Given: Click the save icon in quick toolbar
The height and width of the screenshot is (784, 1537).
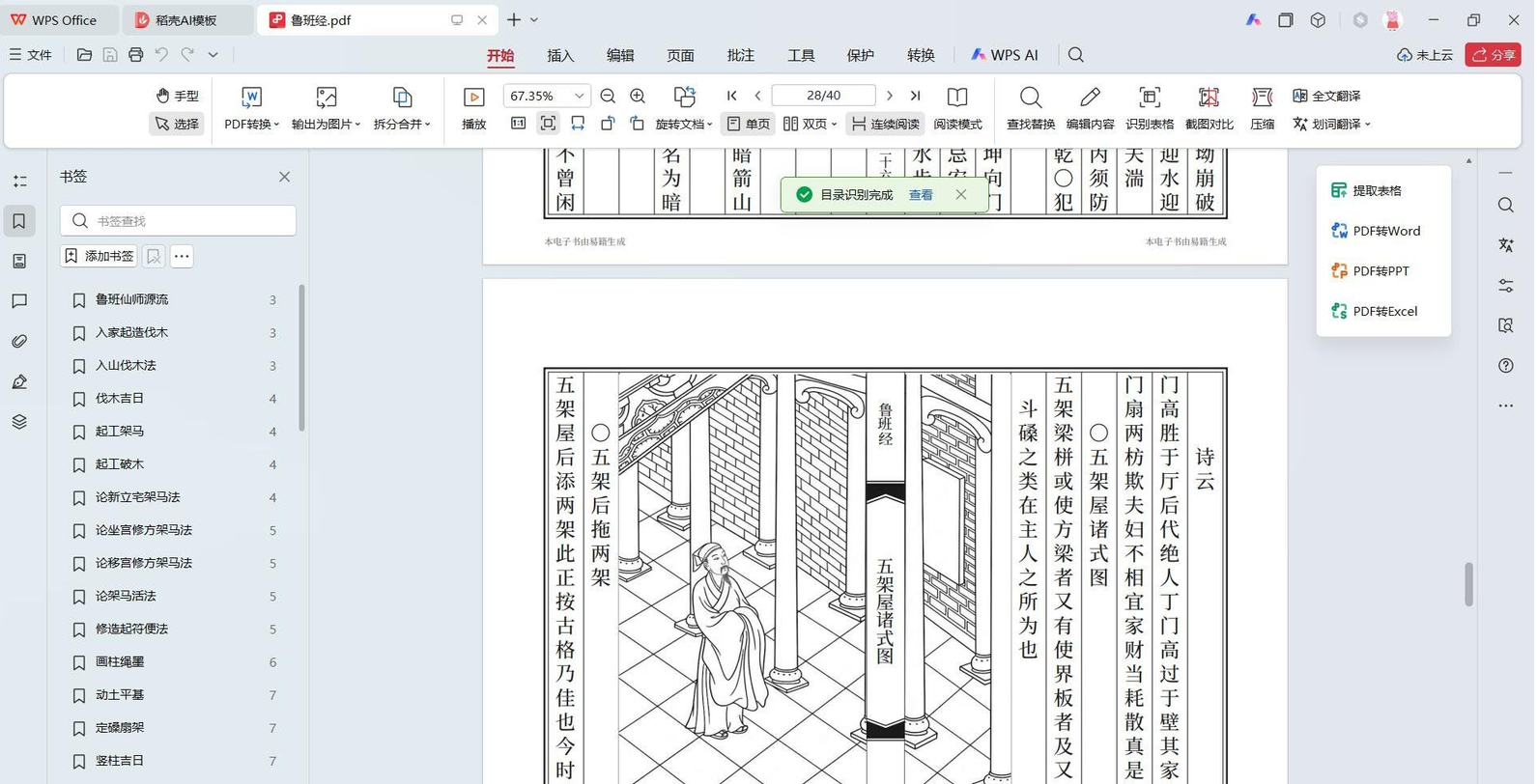Looking at the screenshot, I should click(x=110, y=55).
